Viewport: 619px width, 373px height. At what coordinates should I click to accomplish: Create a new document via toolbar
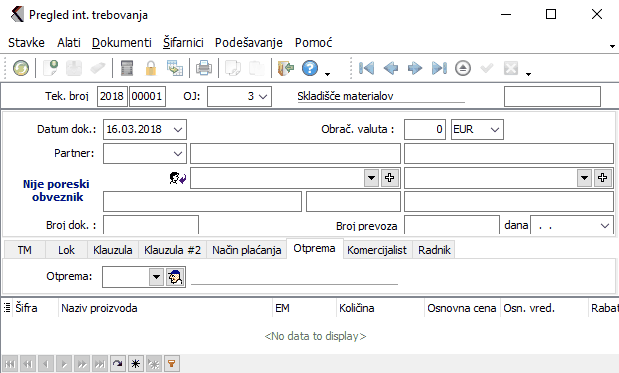coord(51,68)
